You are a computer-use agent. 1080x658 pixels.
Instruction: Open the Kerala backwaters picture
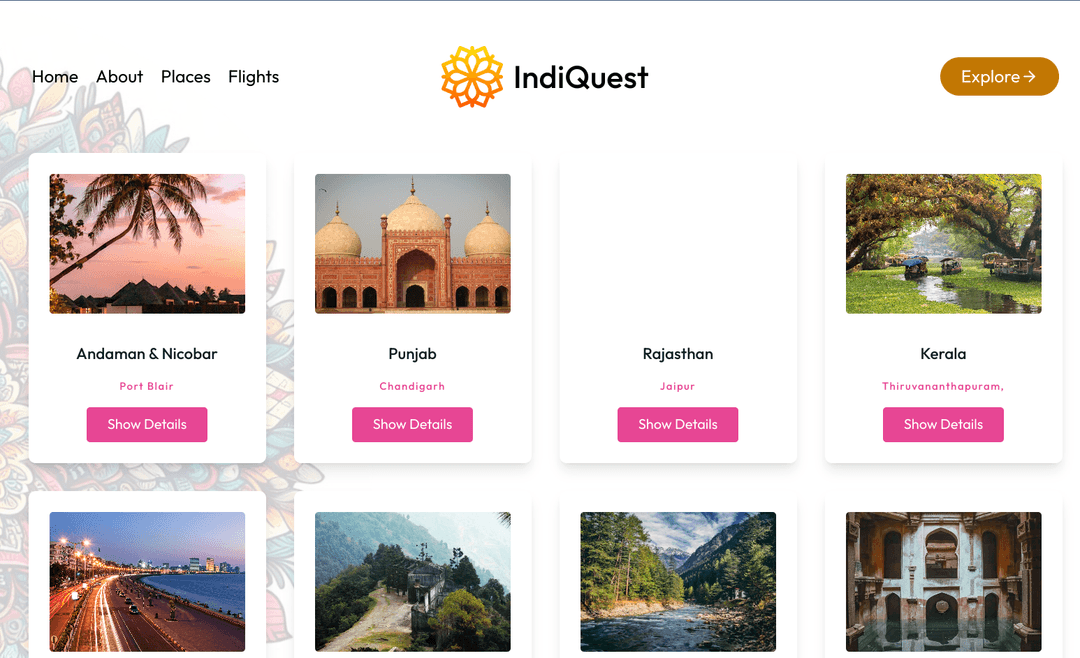[x=943, y=244]
